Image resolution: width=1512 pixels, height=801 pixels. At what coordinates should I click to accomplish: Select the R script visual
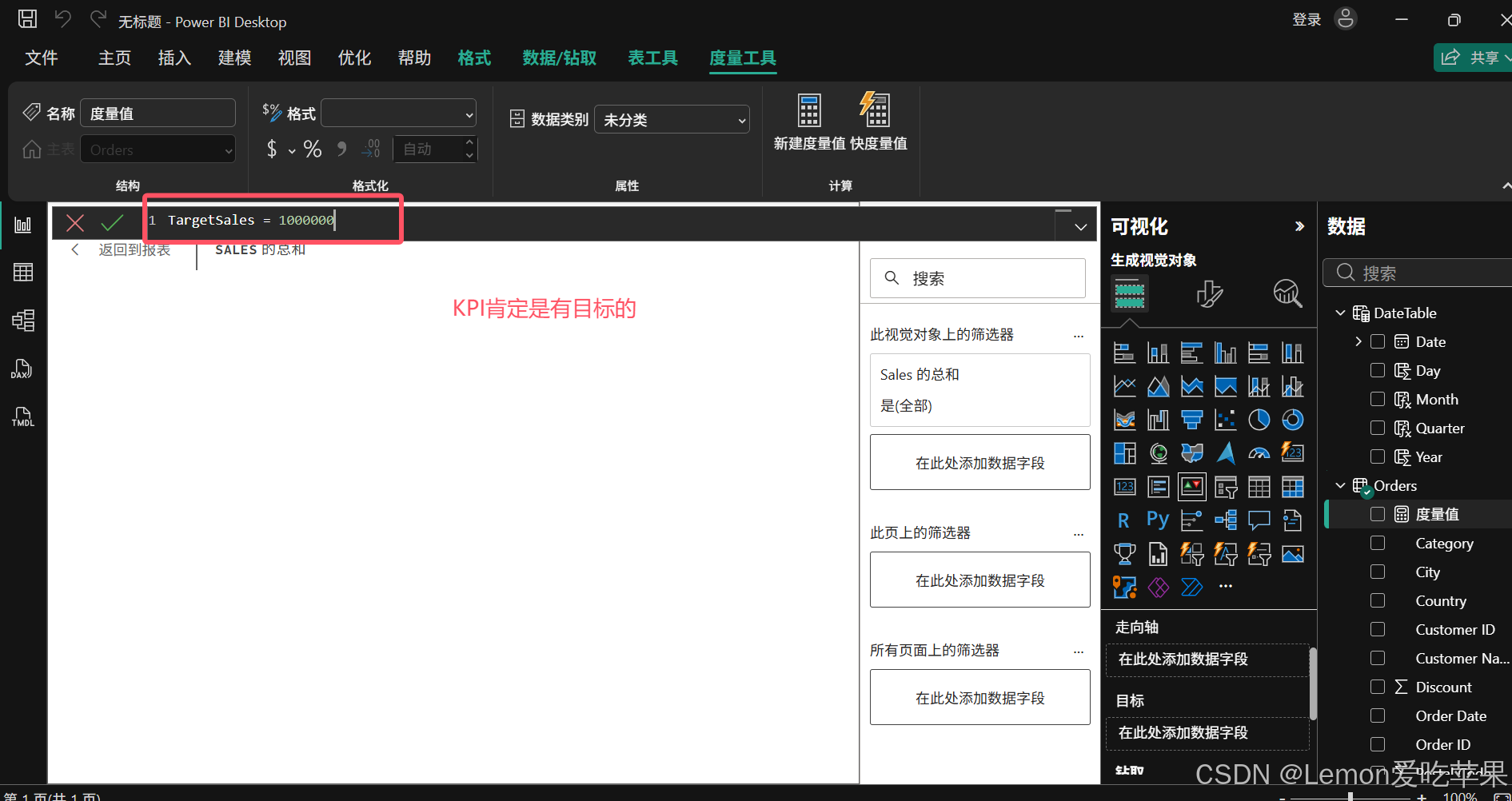(1124, 520)
